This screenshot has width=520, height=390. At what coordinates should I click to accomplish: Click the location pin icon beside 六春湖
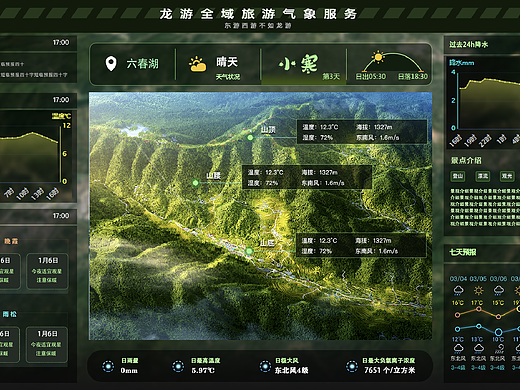click(x=111, y=63)
